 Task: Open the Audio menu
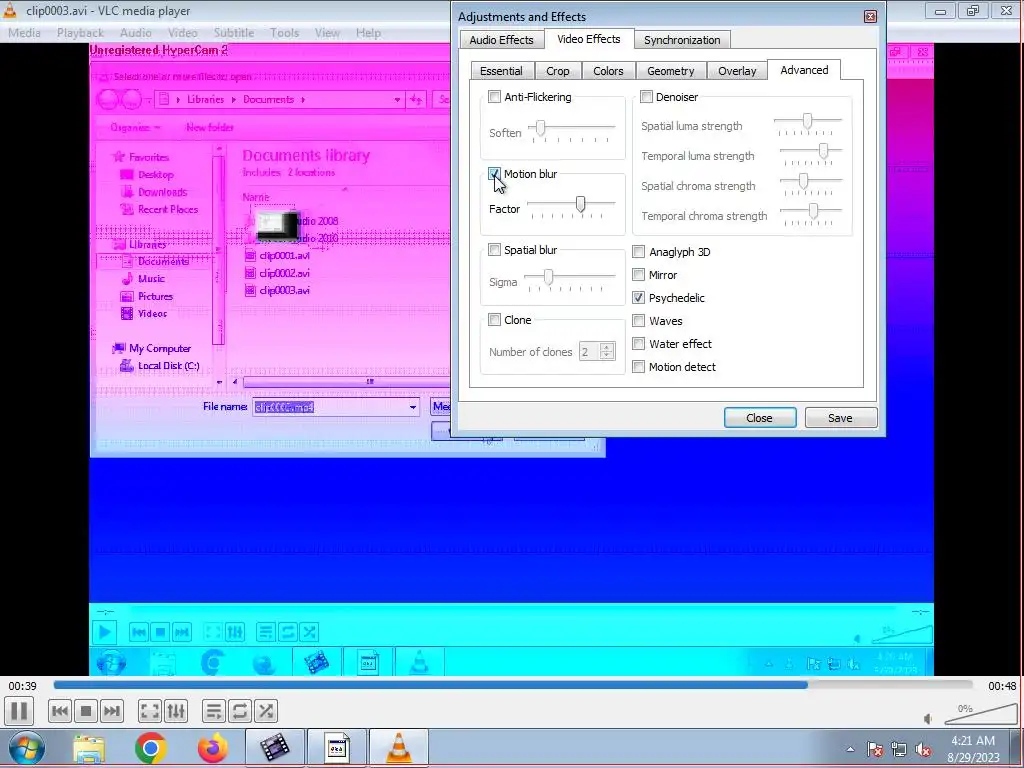(x=136, y=33)
